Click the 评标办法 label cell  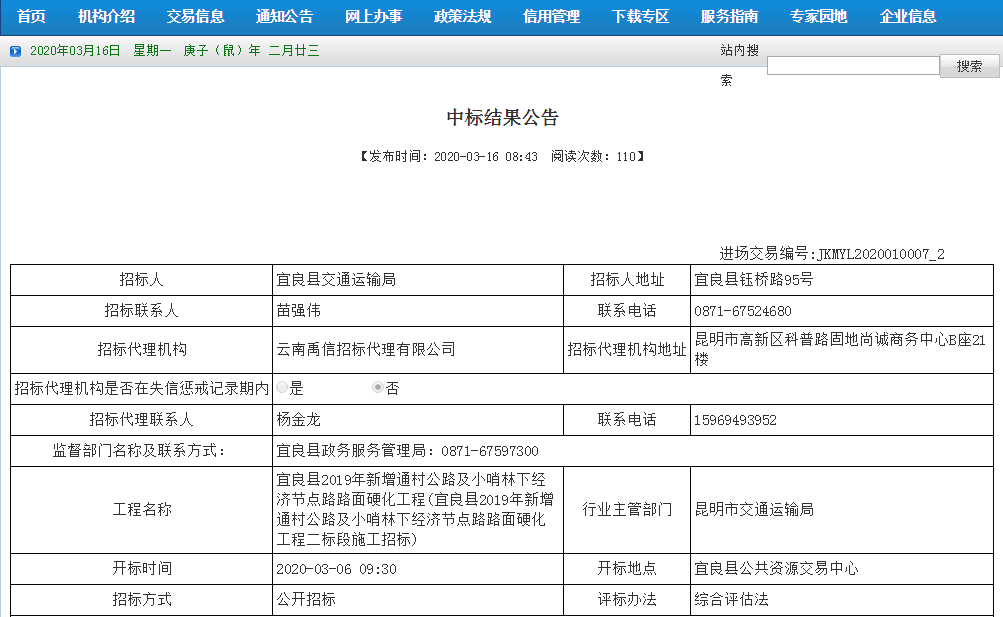point(627,599)
